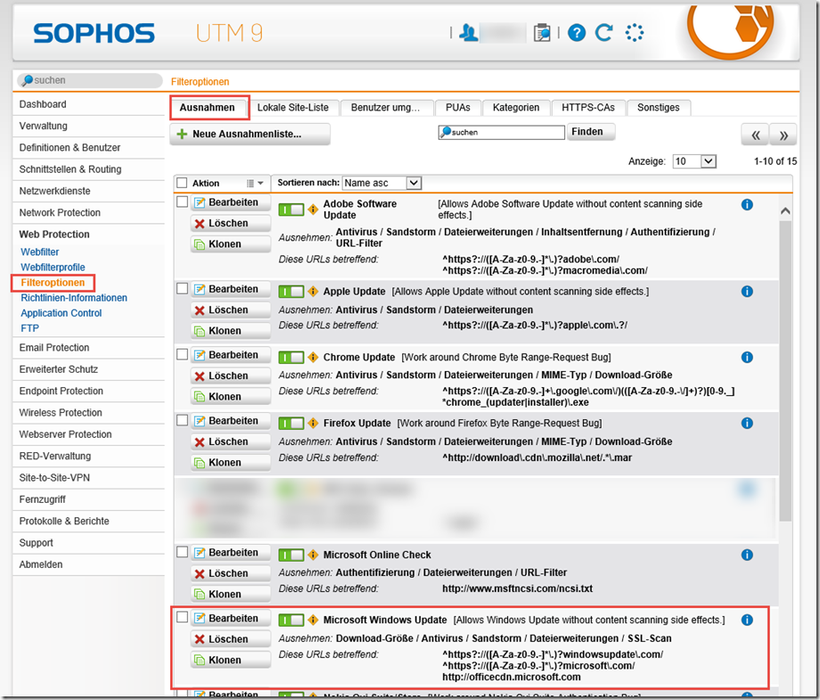The height and width of the screenshot is (700, 820).
Task: Open Webfilterprofile in the sidebar
Action: (53, 267)
